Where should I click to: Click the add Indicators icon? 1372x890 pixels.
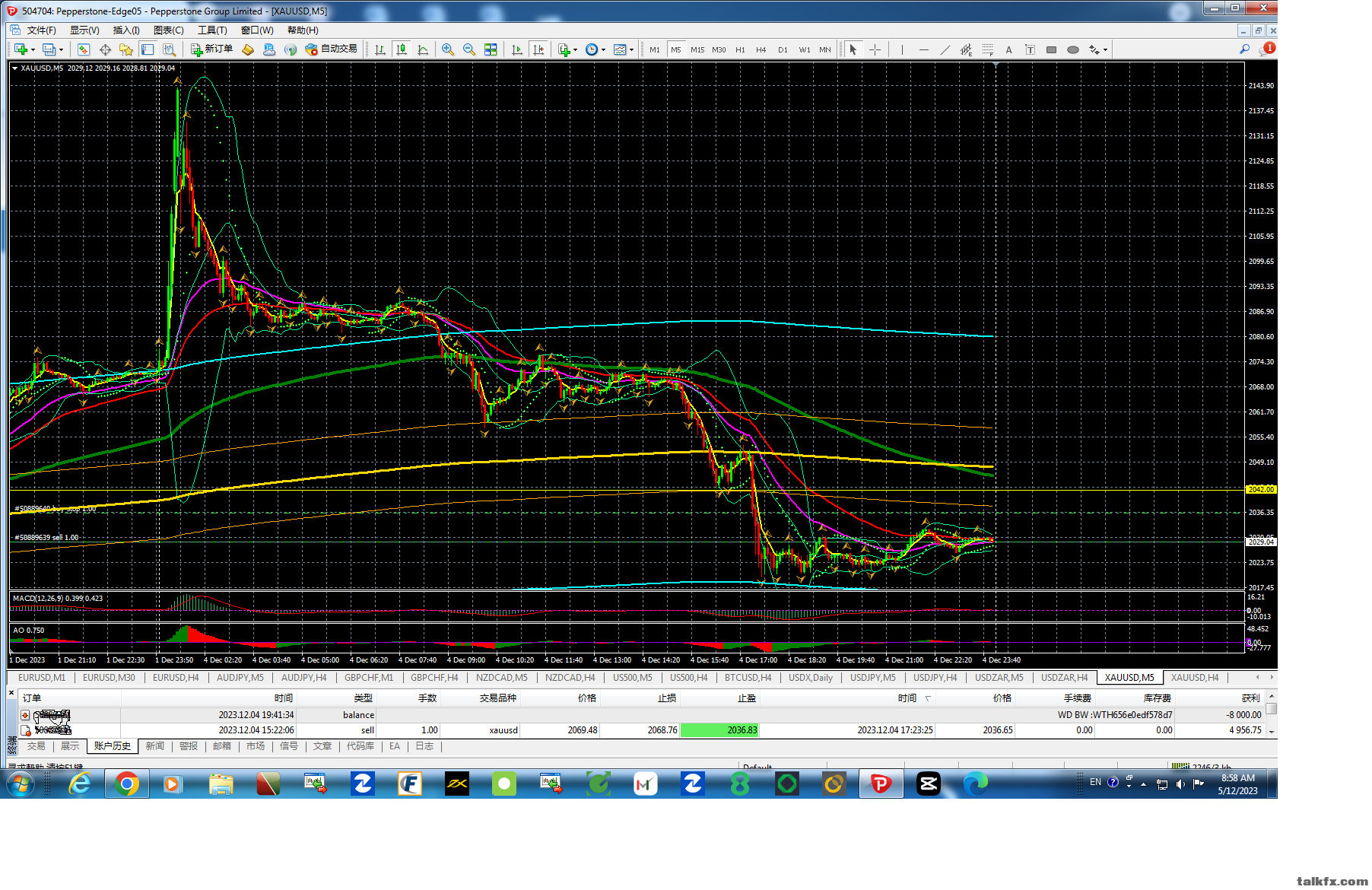pyautogui.click(x=564, y=49)
